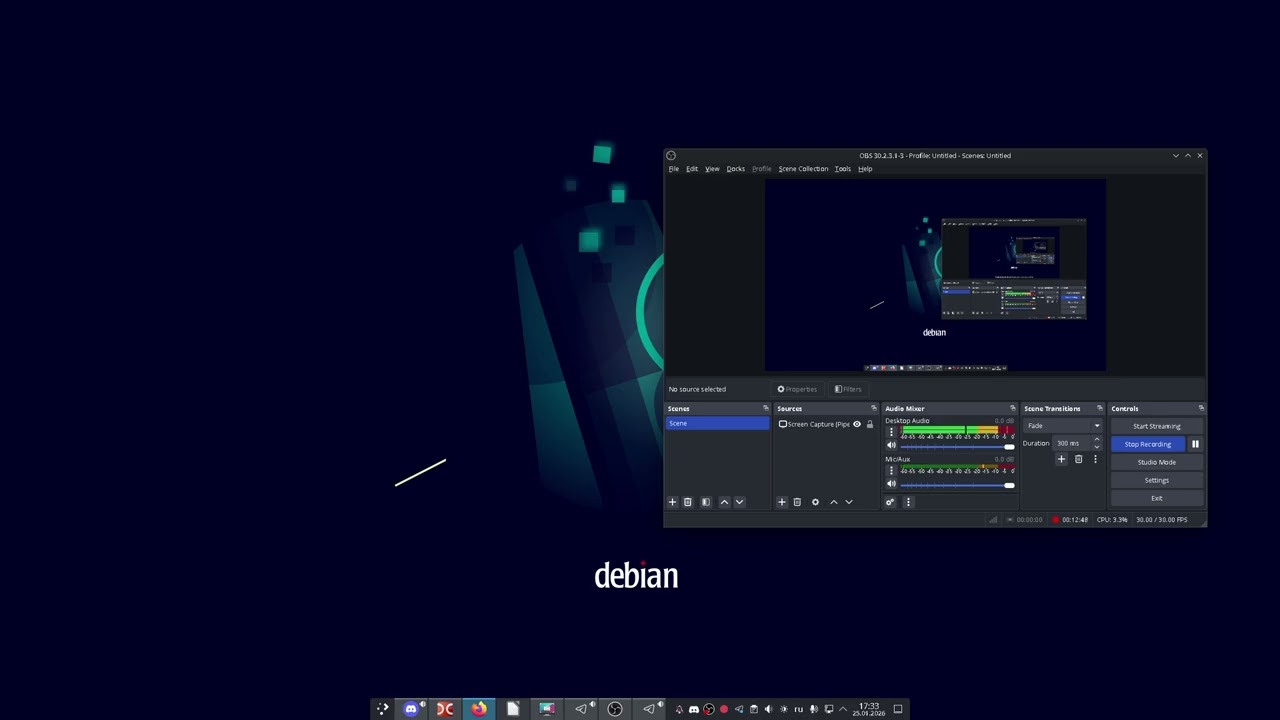Undock the Sources panel
The width and height of the screenshot is (1280, 720).
pos(873,408)
